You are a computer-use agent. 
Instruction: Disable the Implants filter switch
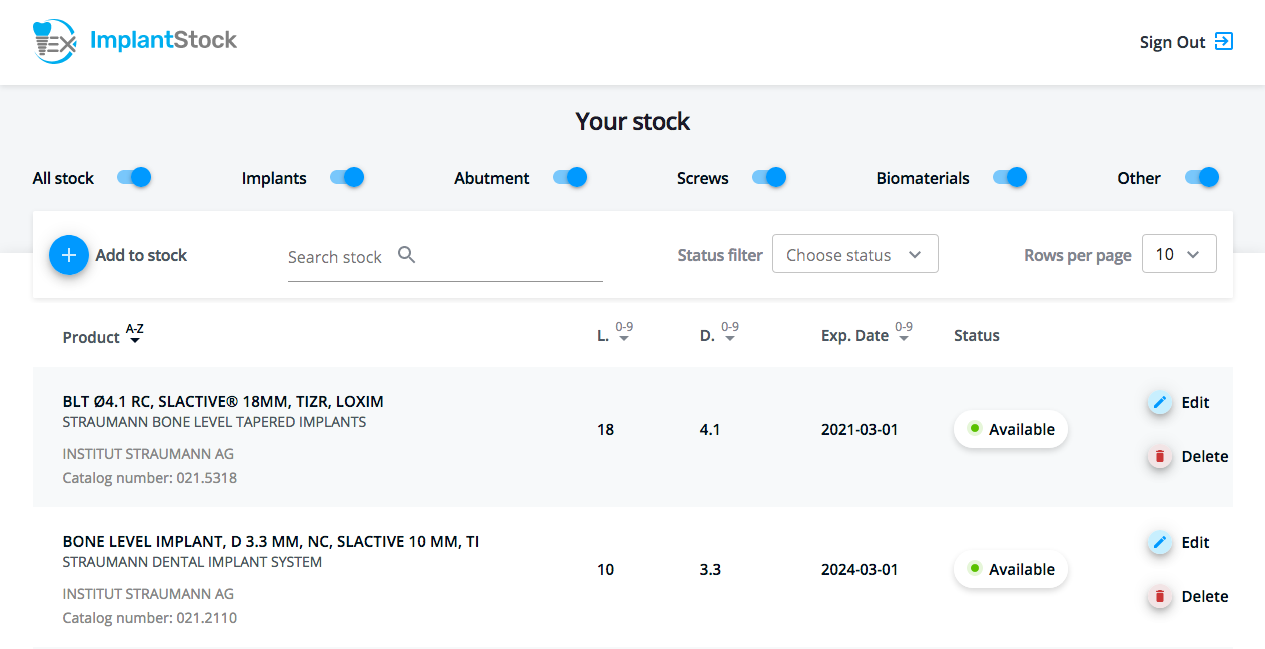[347, 177]
